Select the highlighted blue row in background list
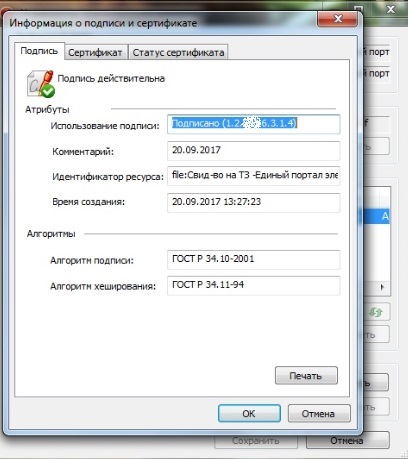The height and width of the screenshot is (459, 408). (x=377, y=216)
